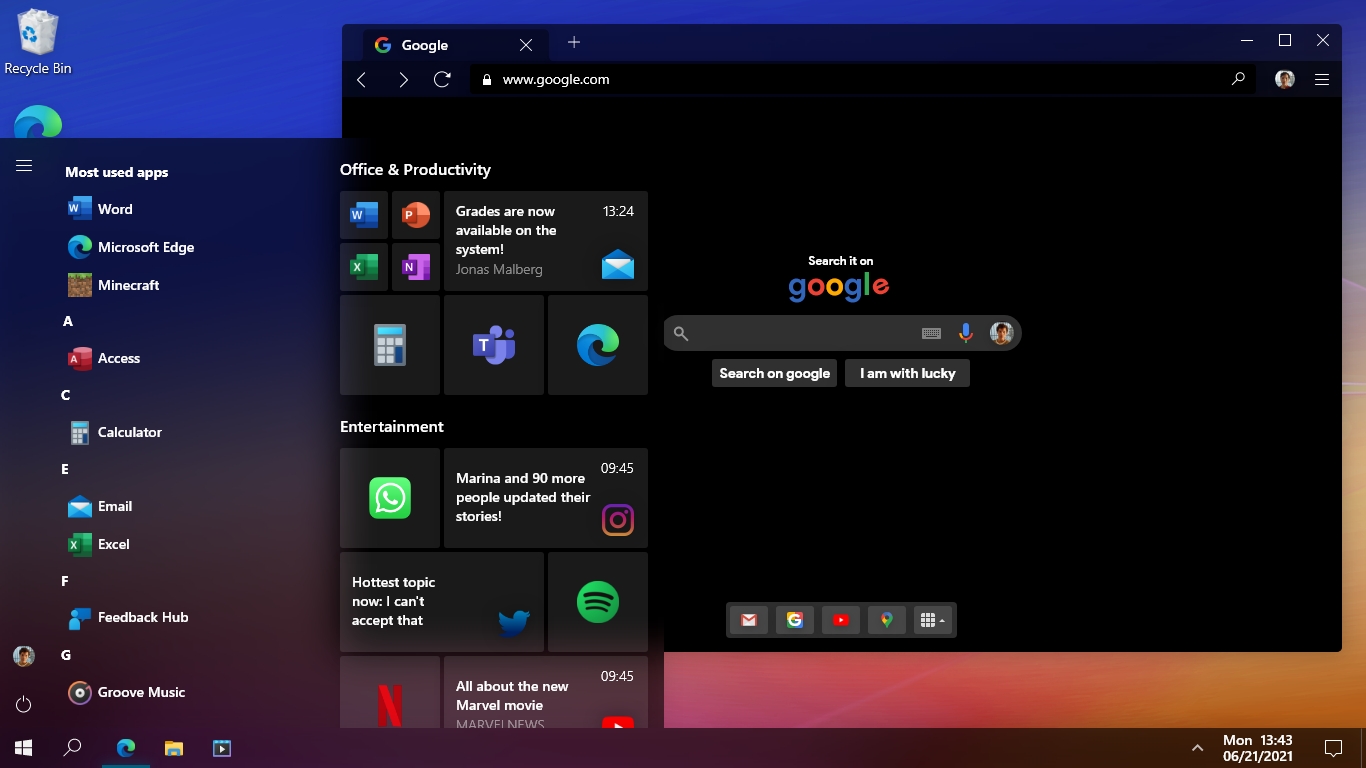Open the notification center
This screenshot has height=768, width=1366.
point(1333,748)
